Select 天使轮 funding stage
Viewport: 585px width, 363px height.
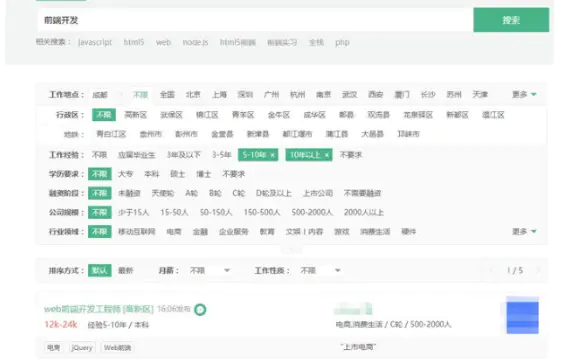163,193
